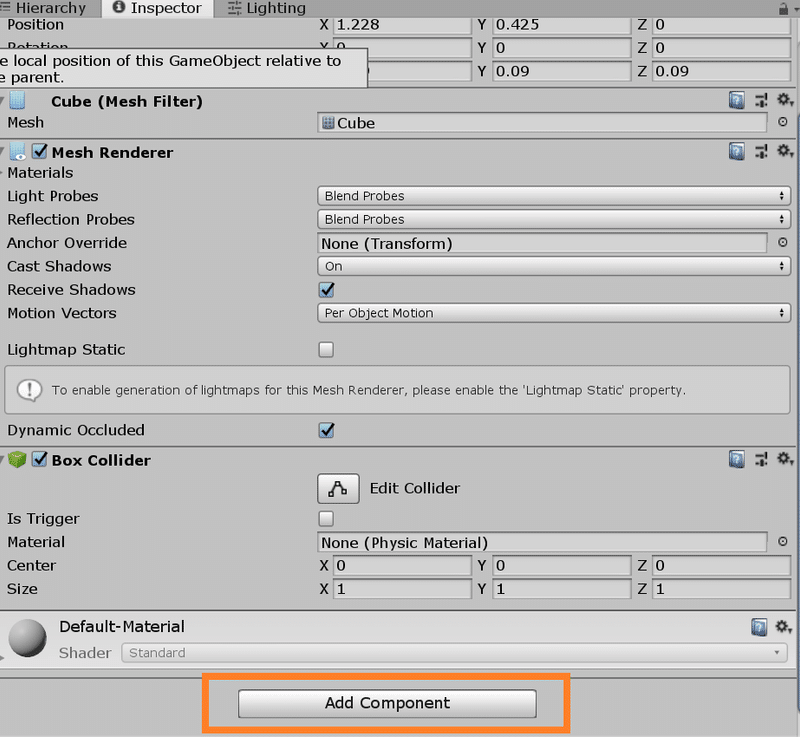800x737 pixels.
Task: Click the Default-Material header name
Action: point(121,626)
